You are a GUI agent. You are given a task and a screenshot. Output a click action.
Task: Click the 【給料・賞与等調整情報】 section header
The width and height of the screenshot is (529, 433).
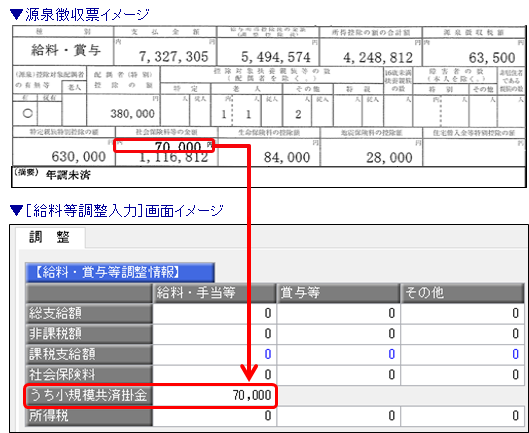pos(120,272)
